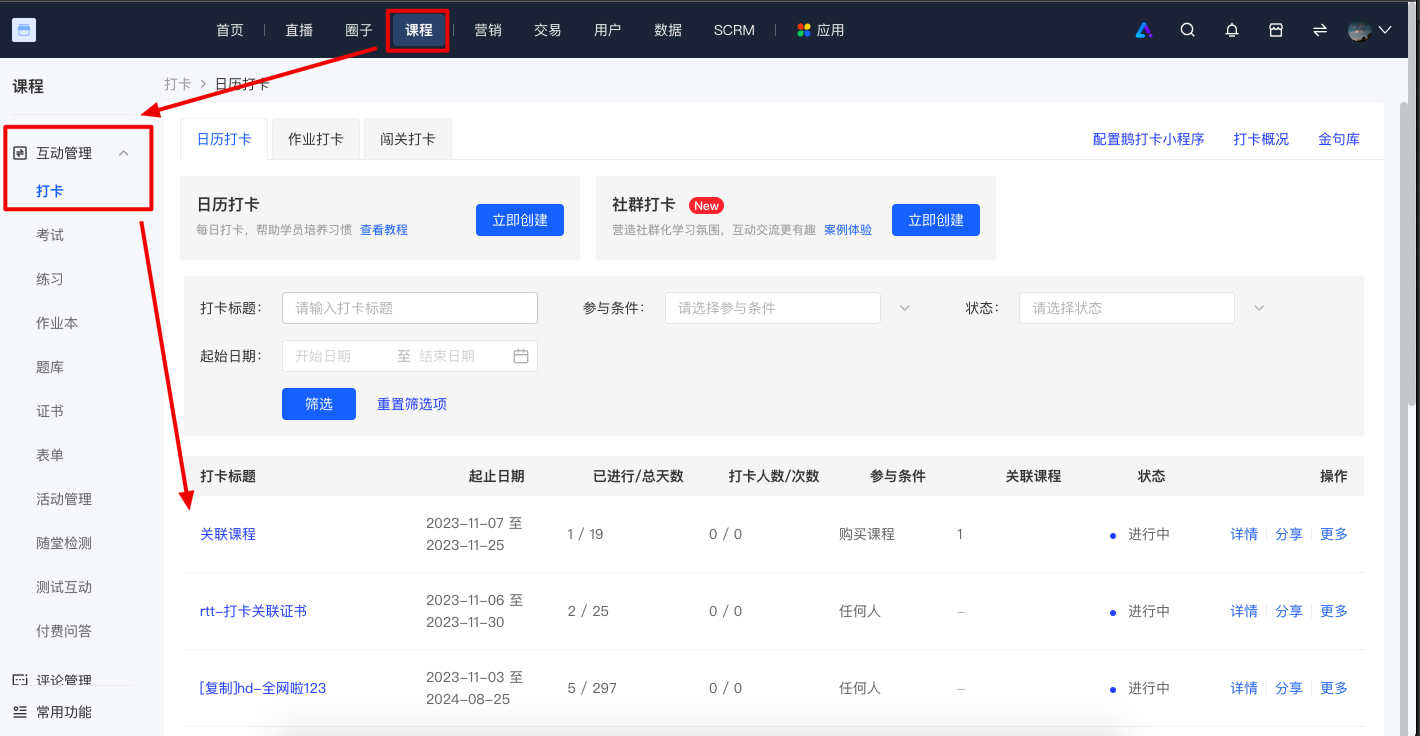Select 考试 in the sidebar
This screenshot has height=736, width=1420.
pyautogui.click(x=50, y=235)
